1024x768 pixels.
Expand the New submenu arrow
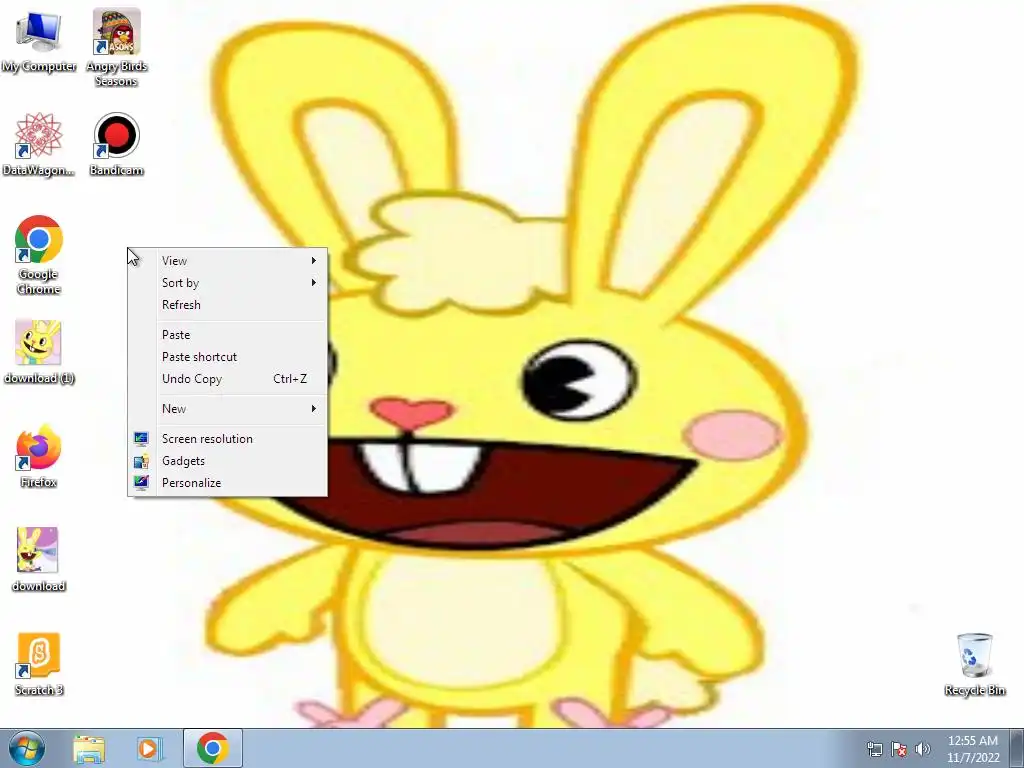[x=314, y=409]
